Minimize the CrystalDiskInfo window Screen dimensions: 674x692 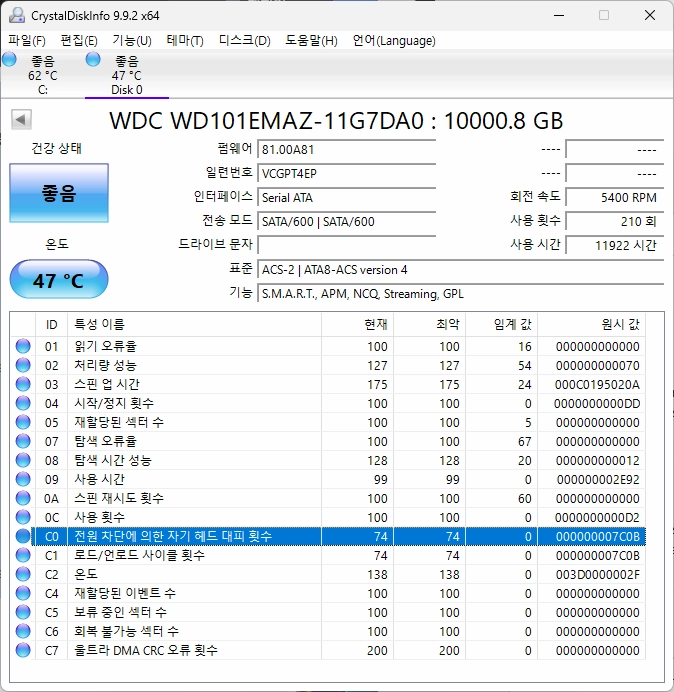point(559,15)
